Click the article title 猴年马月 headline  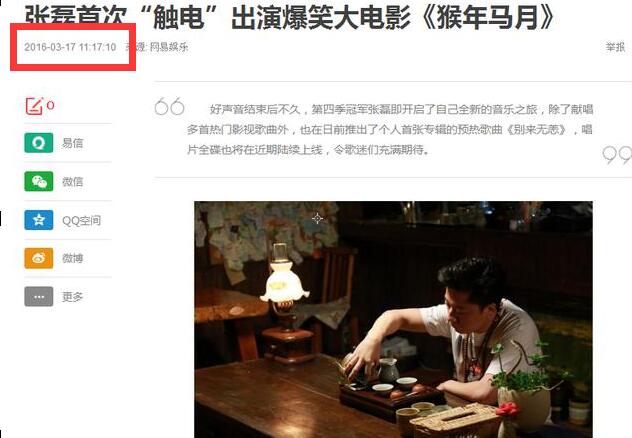[289, 18]
